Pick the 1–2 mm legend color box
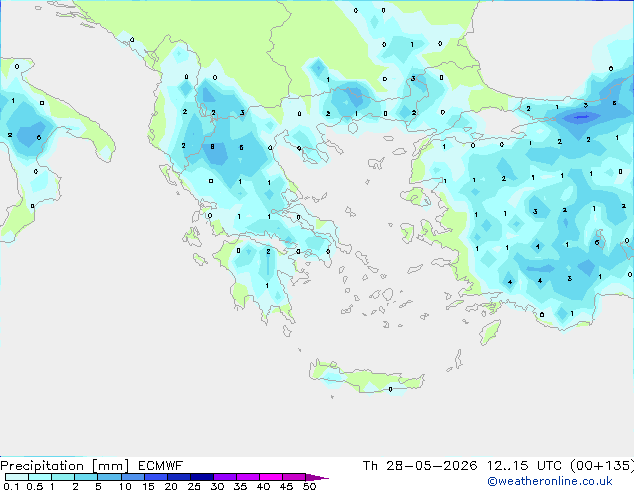Viewport: 634px width, 490px height. (63, 477)
